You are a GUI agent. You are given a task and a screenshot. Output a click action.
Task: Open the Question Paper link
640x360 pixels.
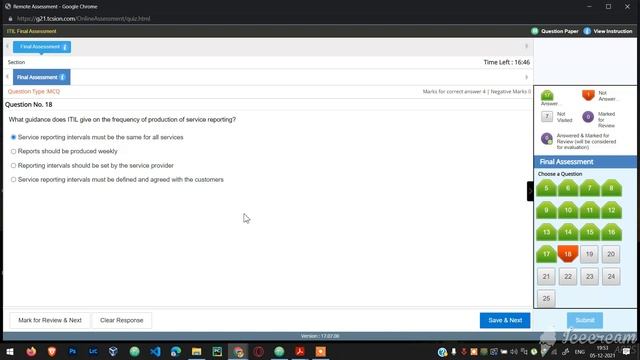pyautogui.click(x=560, y=31)
